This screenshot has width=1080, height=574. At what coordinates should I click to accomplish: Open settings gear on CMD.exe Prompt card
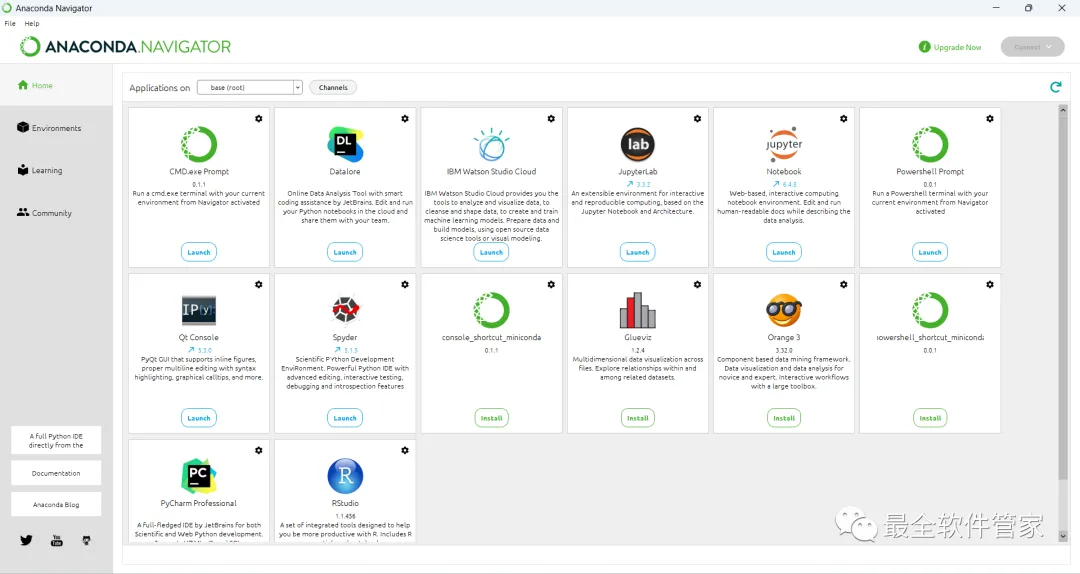[258, 119]
